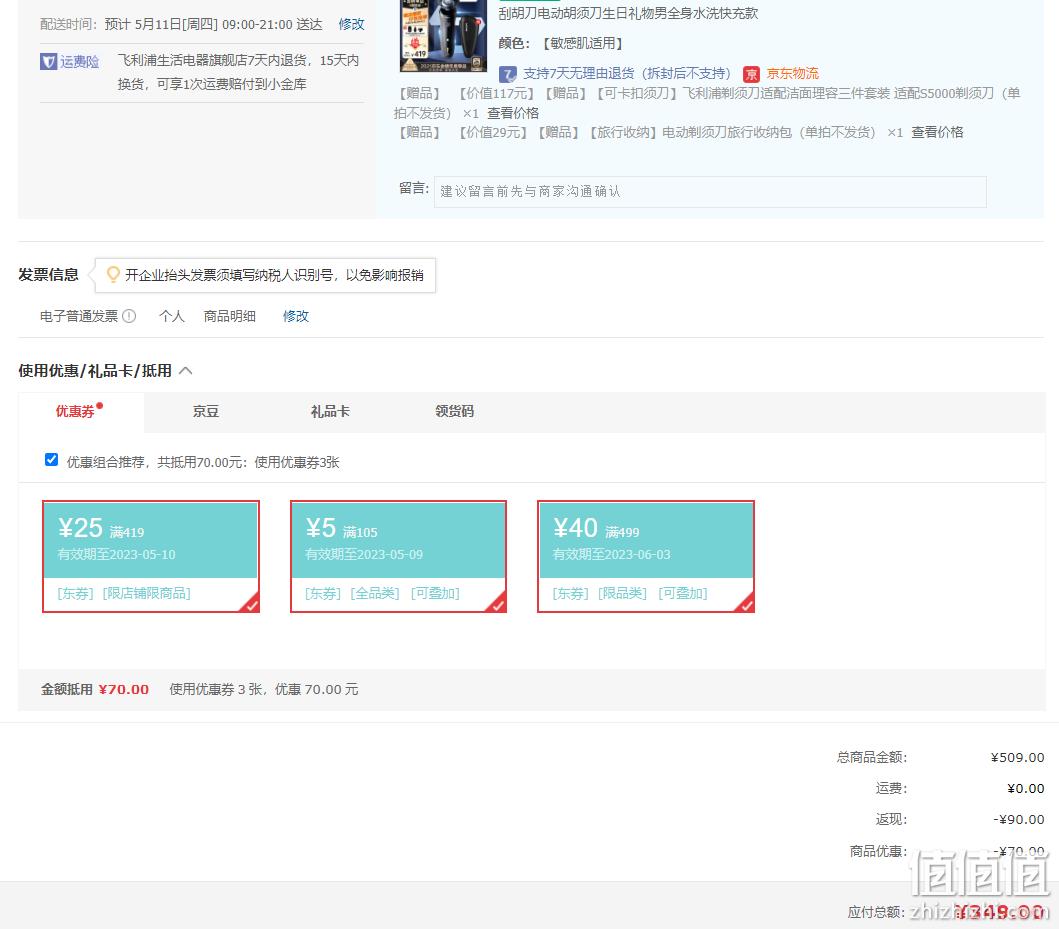Toggle the ¥40 满499 coupon card
The width and height of the screenshot is (1059, 929).
pos(646,556)
